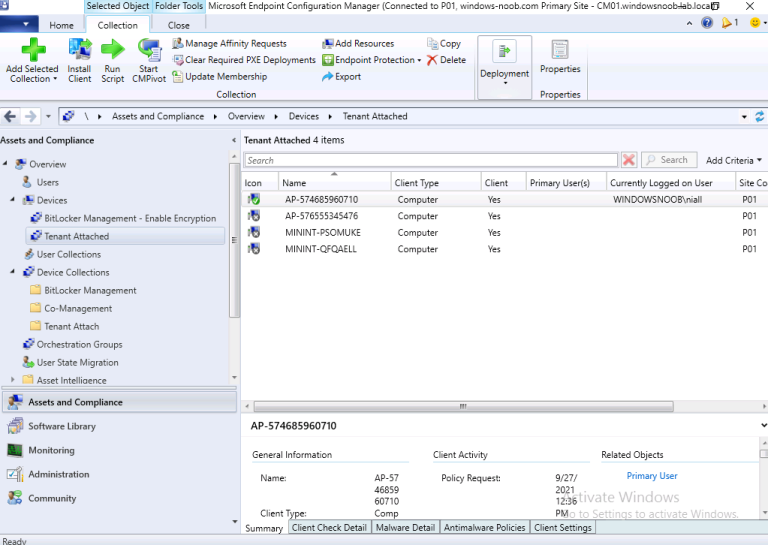Viewport: 768px width, 545px height.
Task: Select BitLocker Management collection folder
Action: (90, 290)
